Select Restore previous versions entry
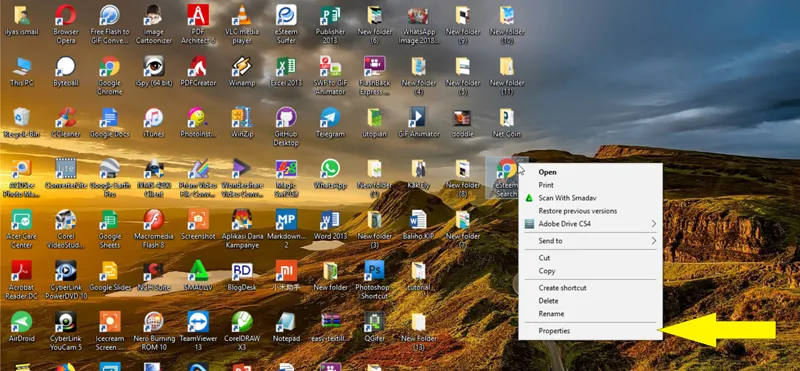The image size is (800, 371). click(590, 211)
